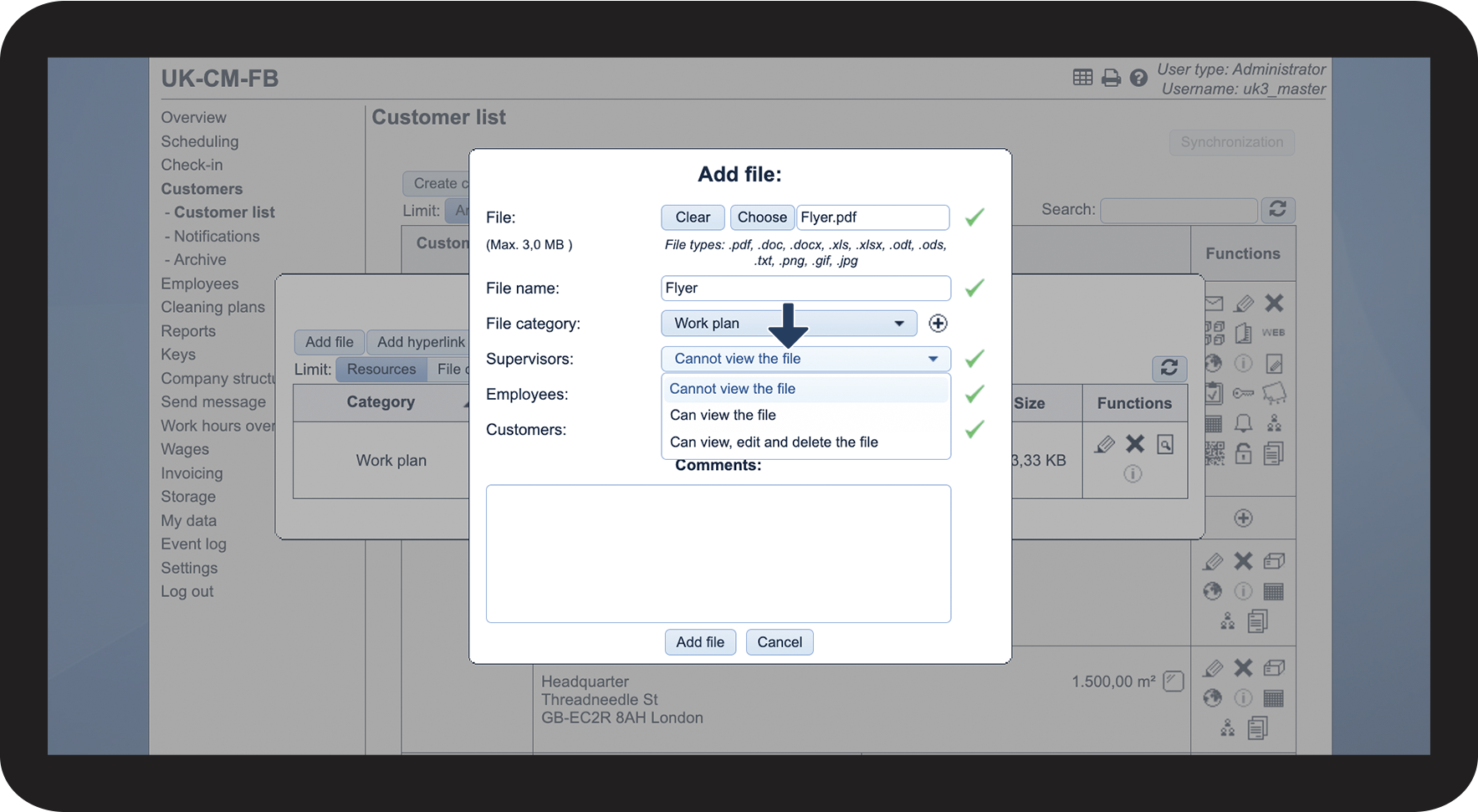Select the Resources limit tab
The width and height of the screenshot is (1478, 812).
[x=381, y=370]
